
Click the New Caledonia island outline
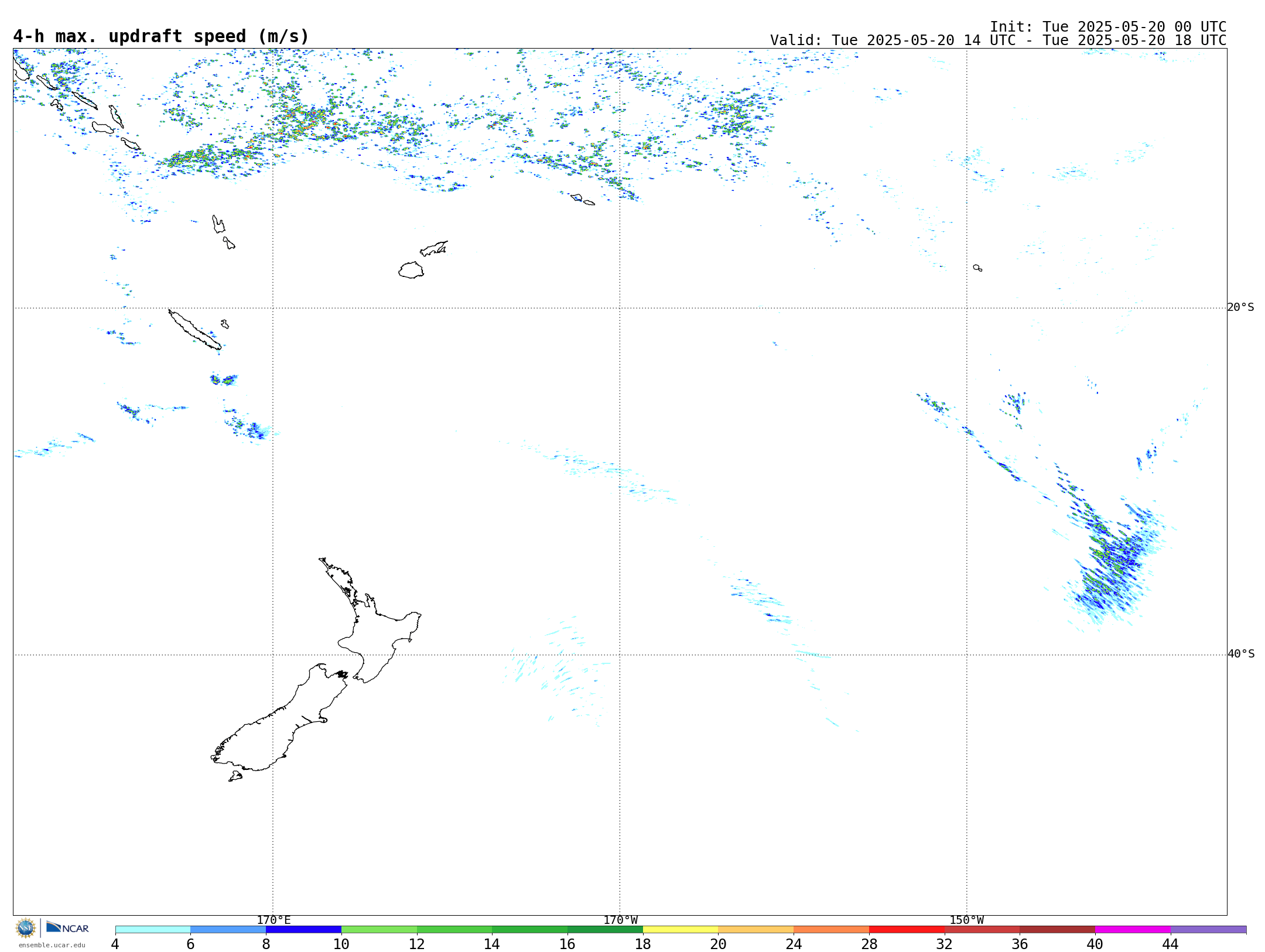point(194,330)
